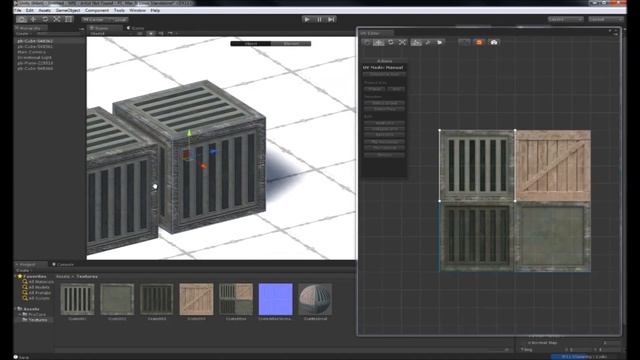Open the Help menu
Image resolution: width=640 pixels, height=360 pixels.
155,10
